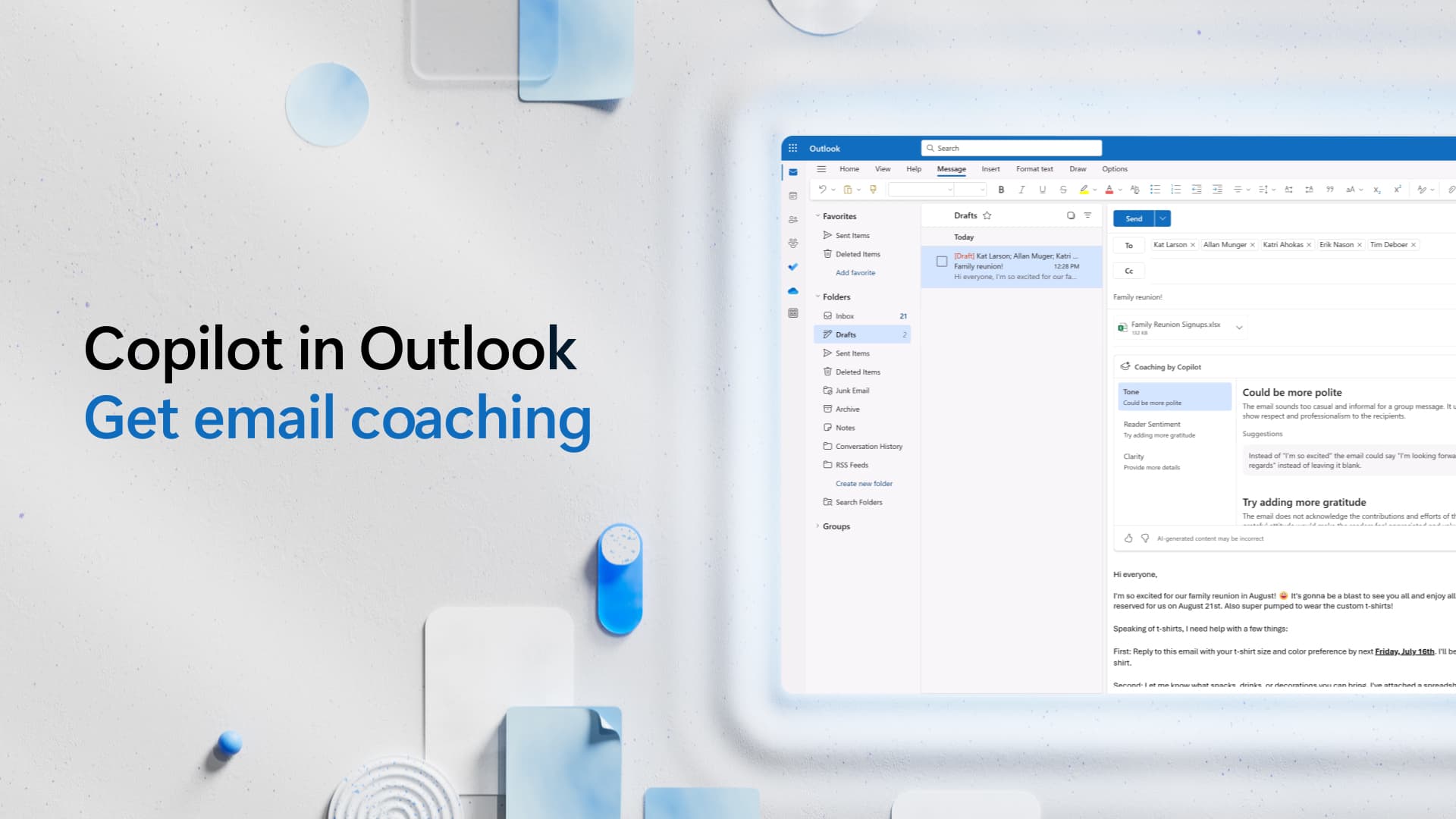The image size is (1456, 819).
Task: Expand the Family Reunion Signups attachment
Action: (x=1239, y=328)
